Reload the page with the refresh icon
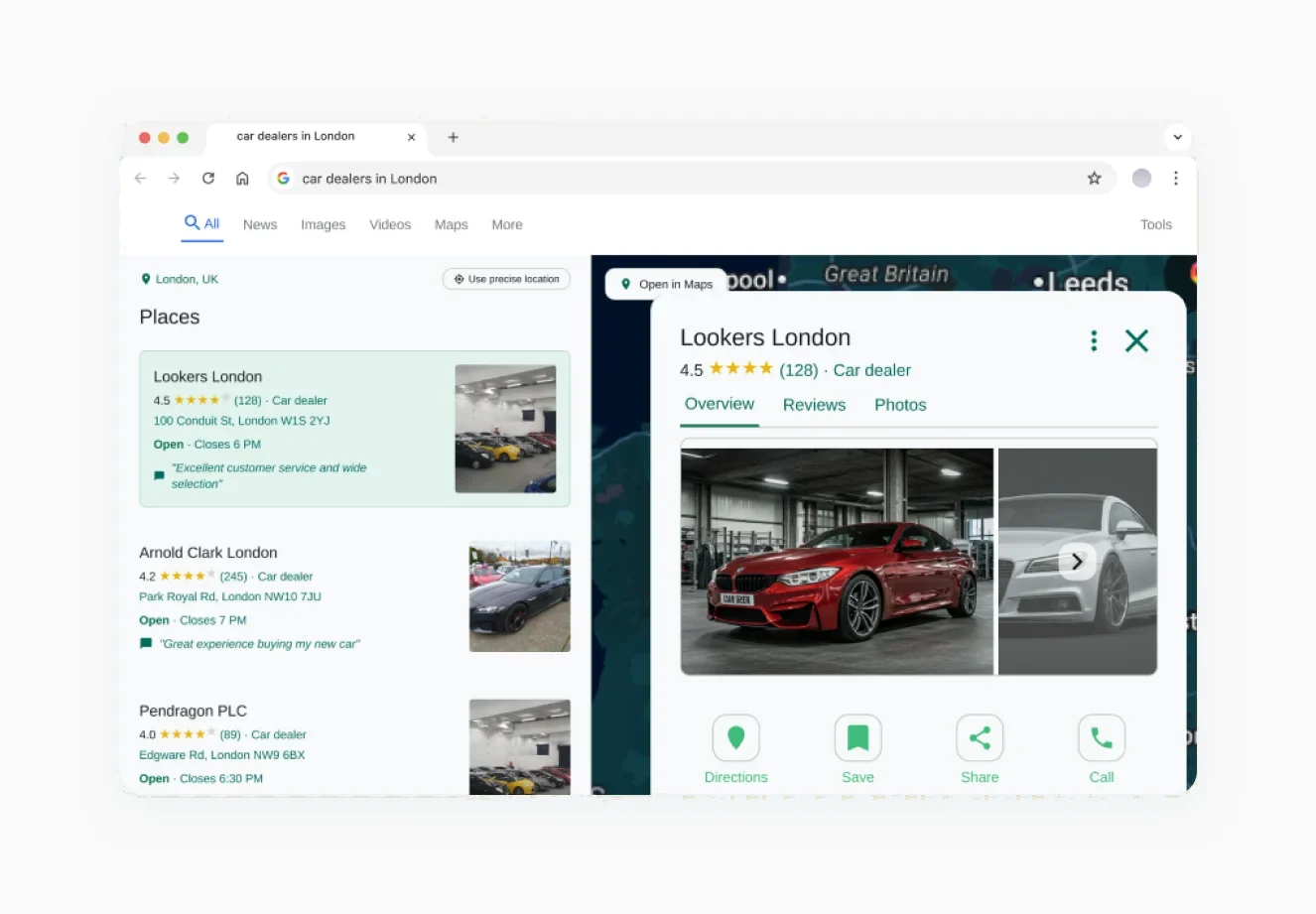The width and height of the screenshot is (1316, 914). (208, 179)
